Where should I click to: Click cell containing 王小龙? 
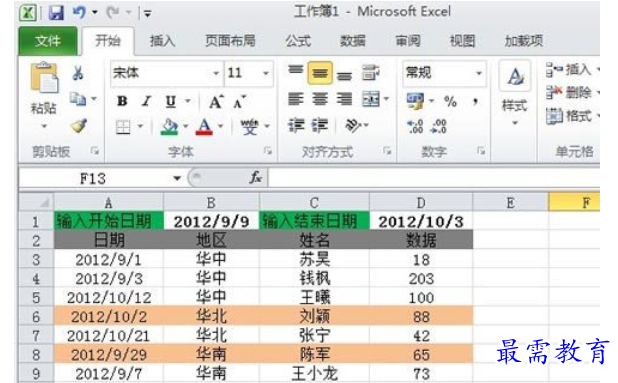(315, 373)
